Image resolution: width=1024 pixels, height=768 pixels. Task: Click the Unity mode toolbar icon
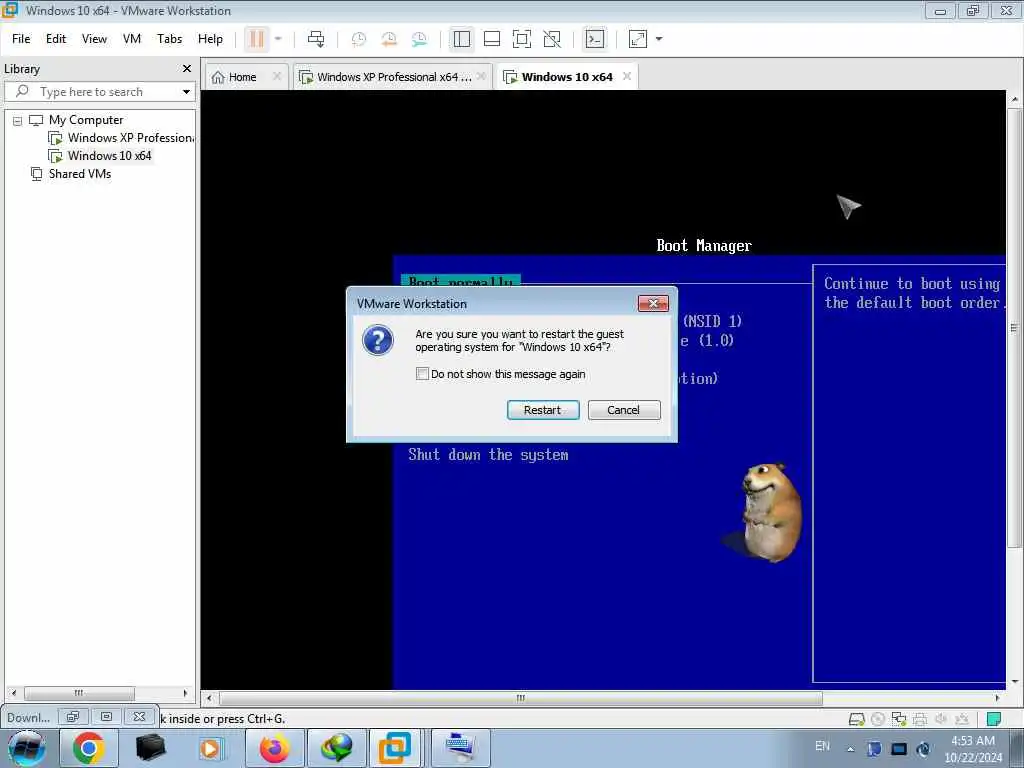tap(552, 39)
